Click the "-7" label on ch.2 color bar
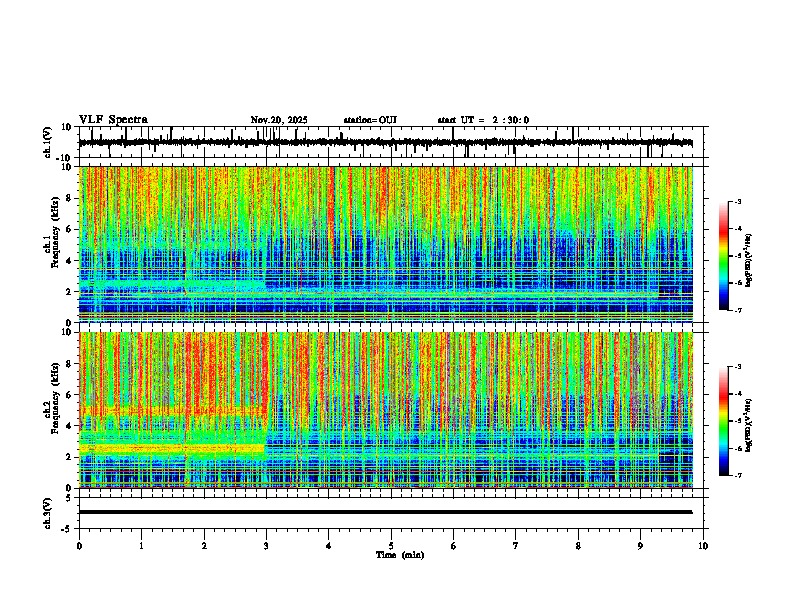This screenshot has width=792, height=612. (738, 475)
